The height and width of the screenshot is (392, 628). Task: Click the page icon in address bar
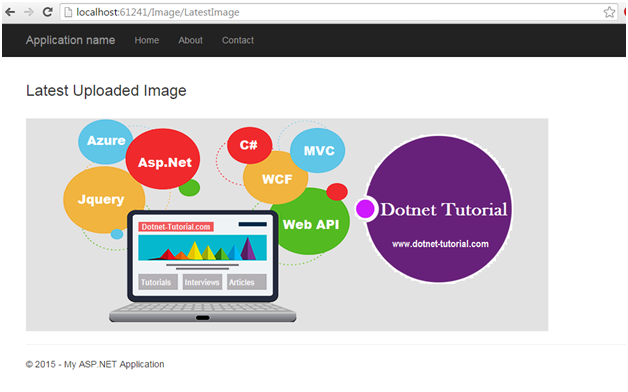pyautogui.click(x=68, y=12)
